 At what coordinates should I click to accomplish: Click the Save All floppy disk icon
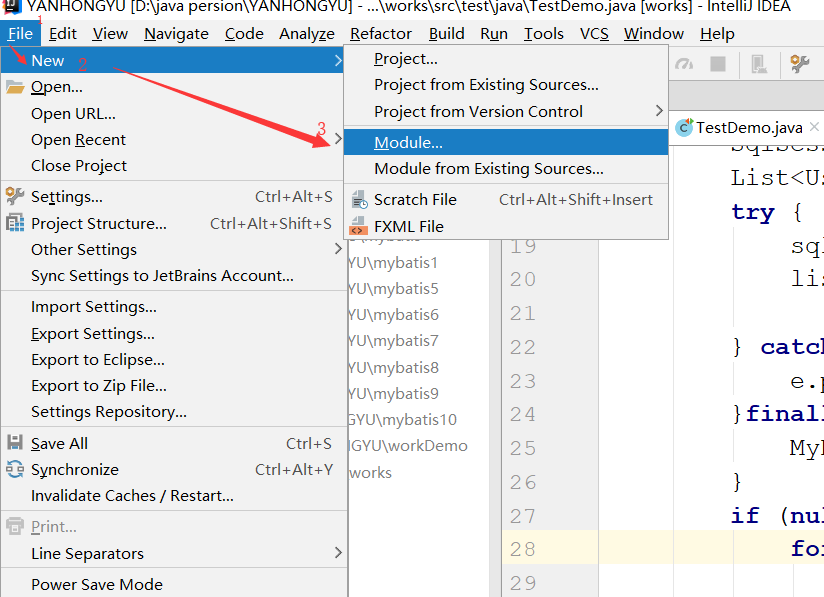point(14,443)
